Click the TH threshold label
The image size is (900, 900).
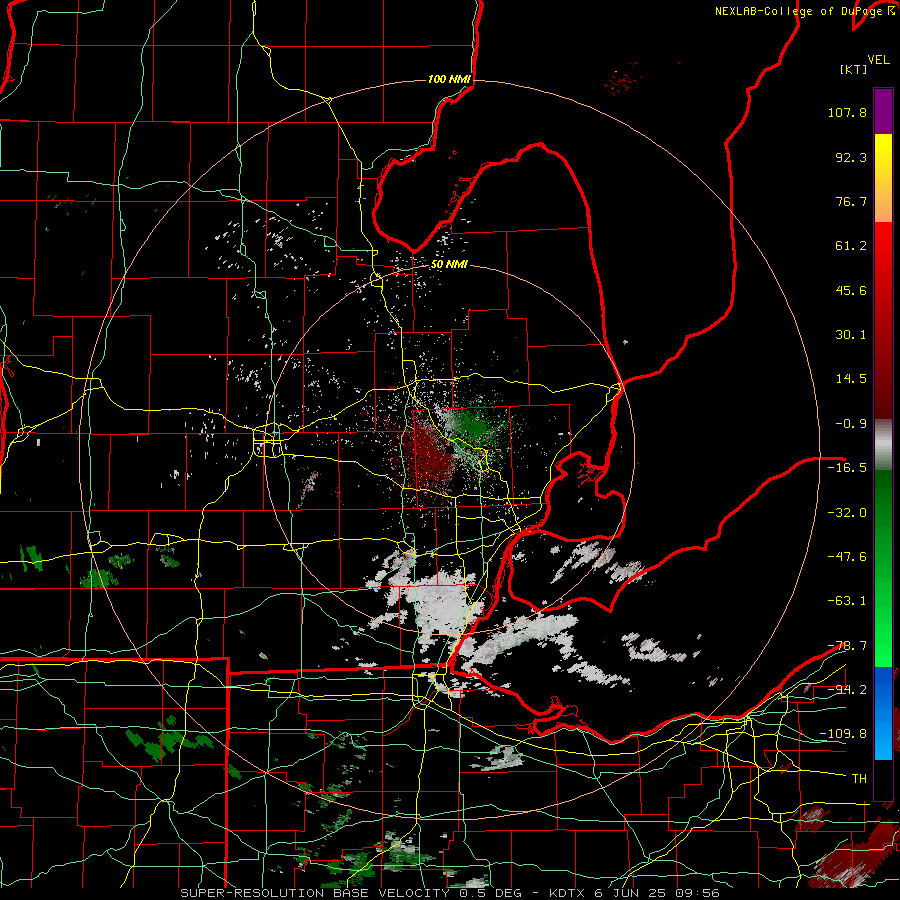(x=859, y=779)
